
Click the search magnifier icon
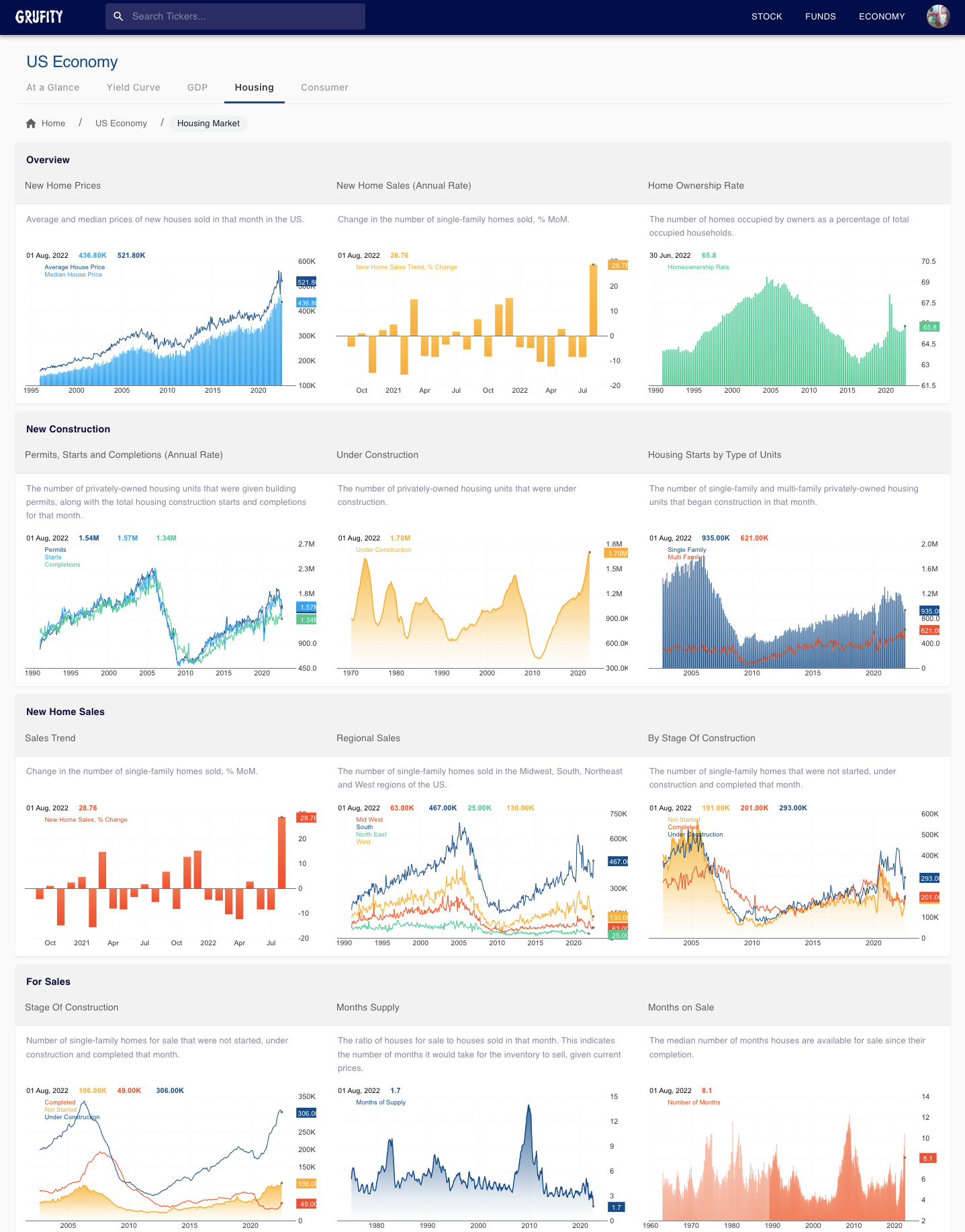[118, 16]
